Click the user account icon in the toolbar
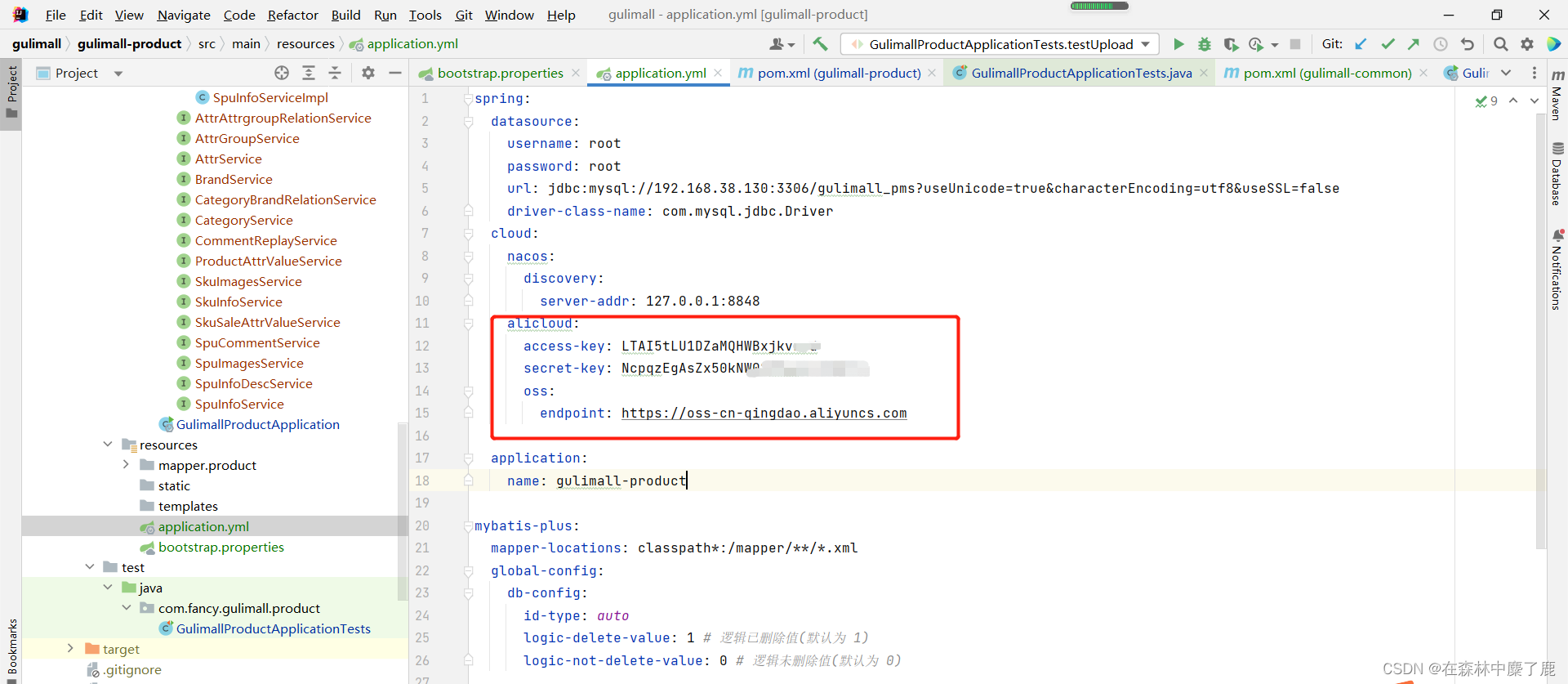The image size is (1568, 684). (782, 44)
